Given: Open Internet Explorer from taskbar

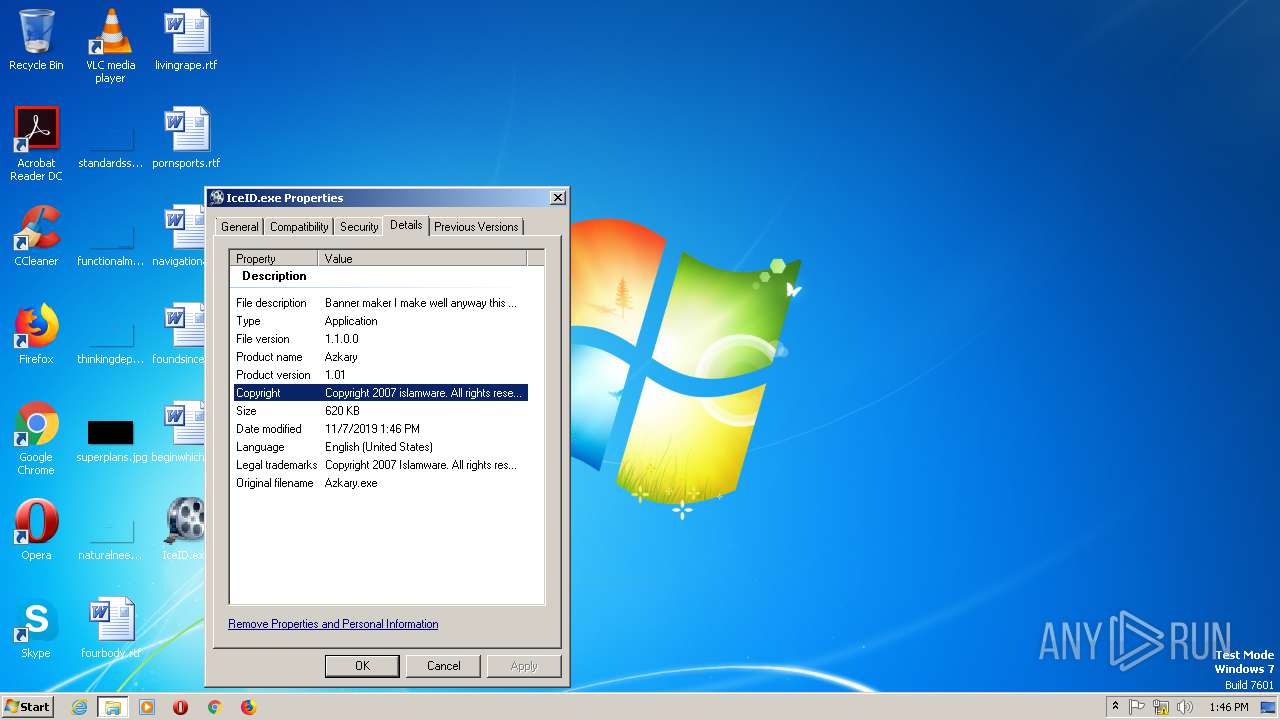Looking at the screenshot, I should click(79, 707).
